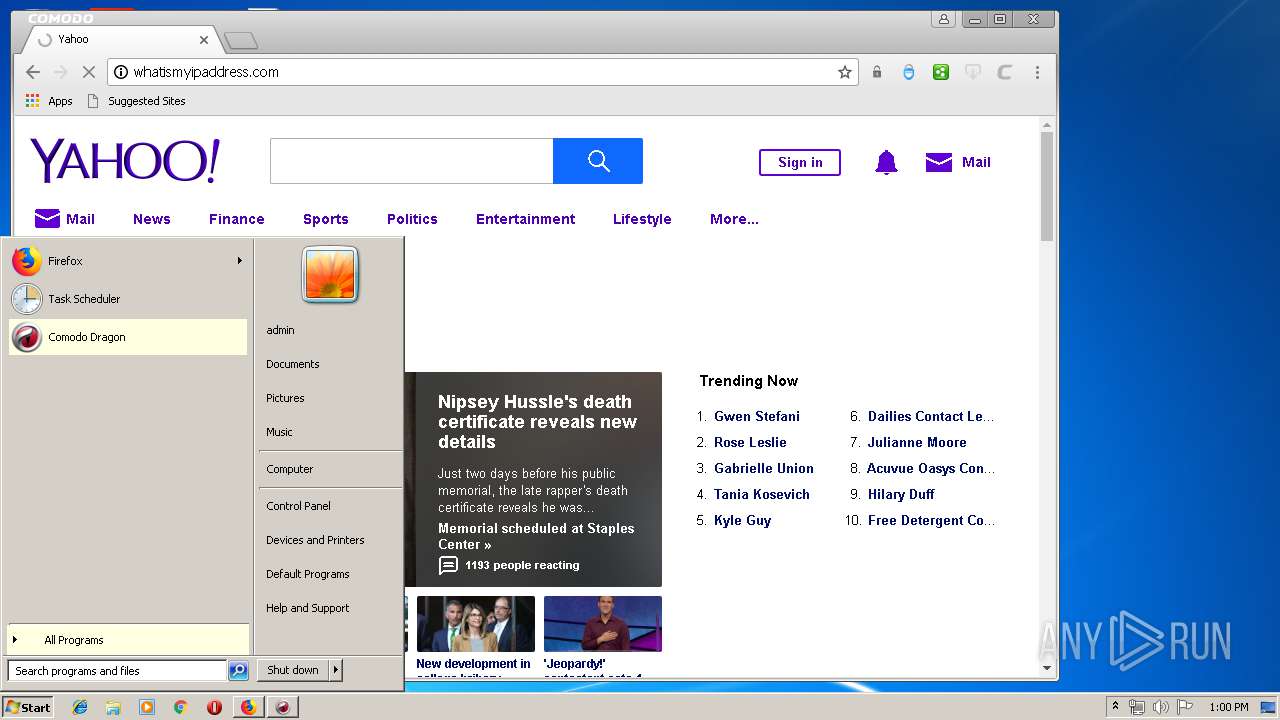This screenshot has width=1280, height=720.
Task: Open Sports in Yahoo navigation
Action: (x=326, y=219)
